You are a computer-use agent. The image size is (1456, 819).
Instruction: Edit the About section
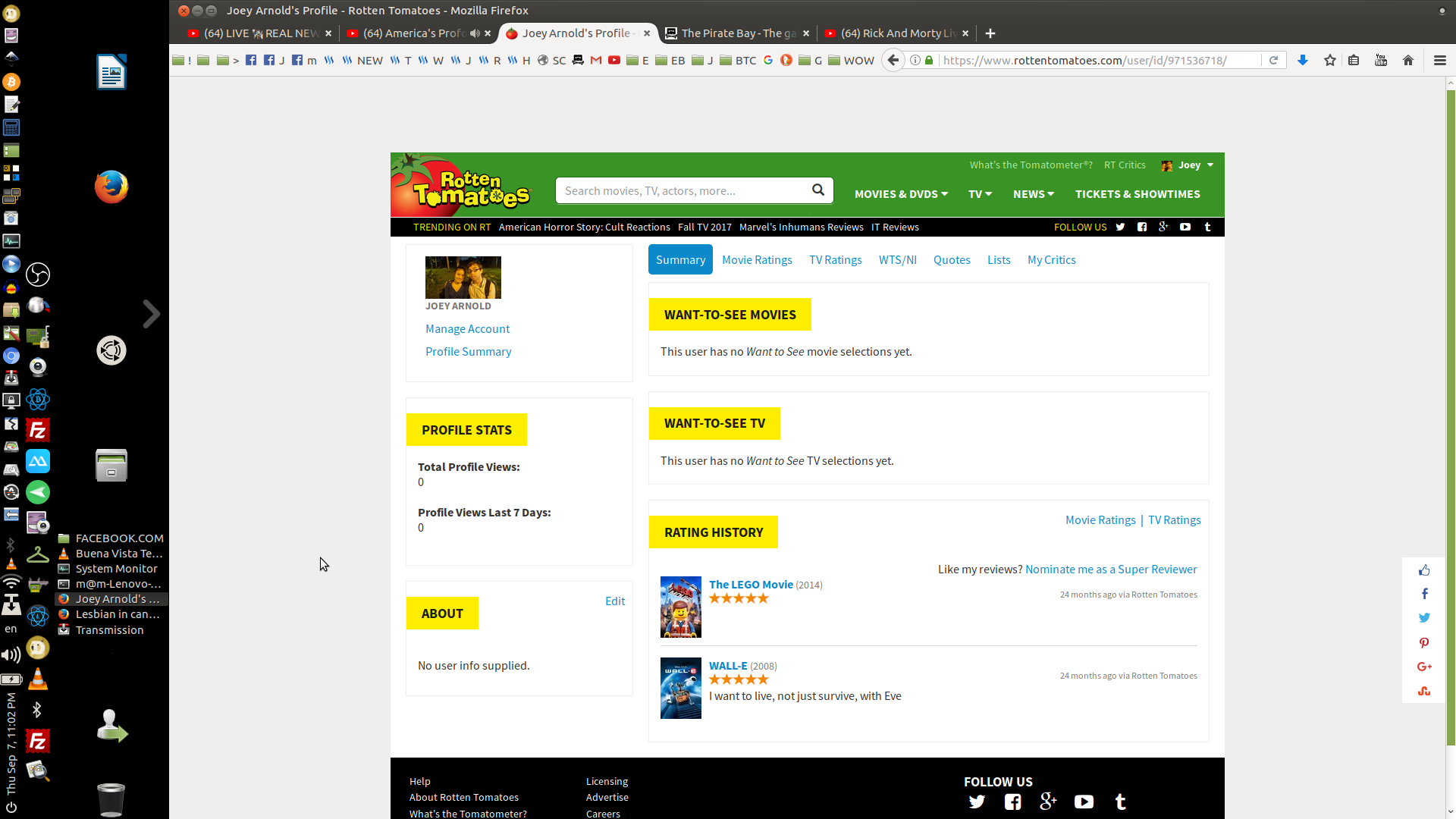615,601
